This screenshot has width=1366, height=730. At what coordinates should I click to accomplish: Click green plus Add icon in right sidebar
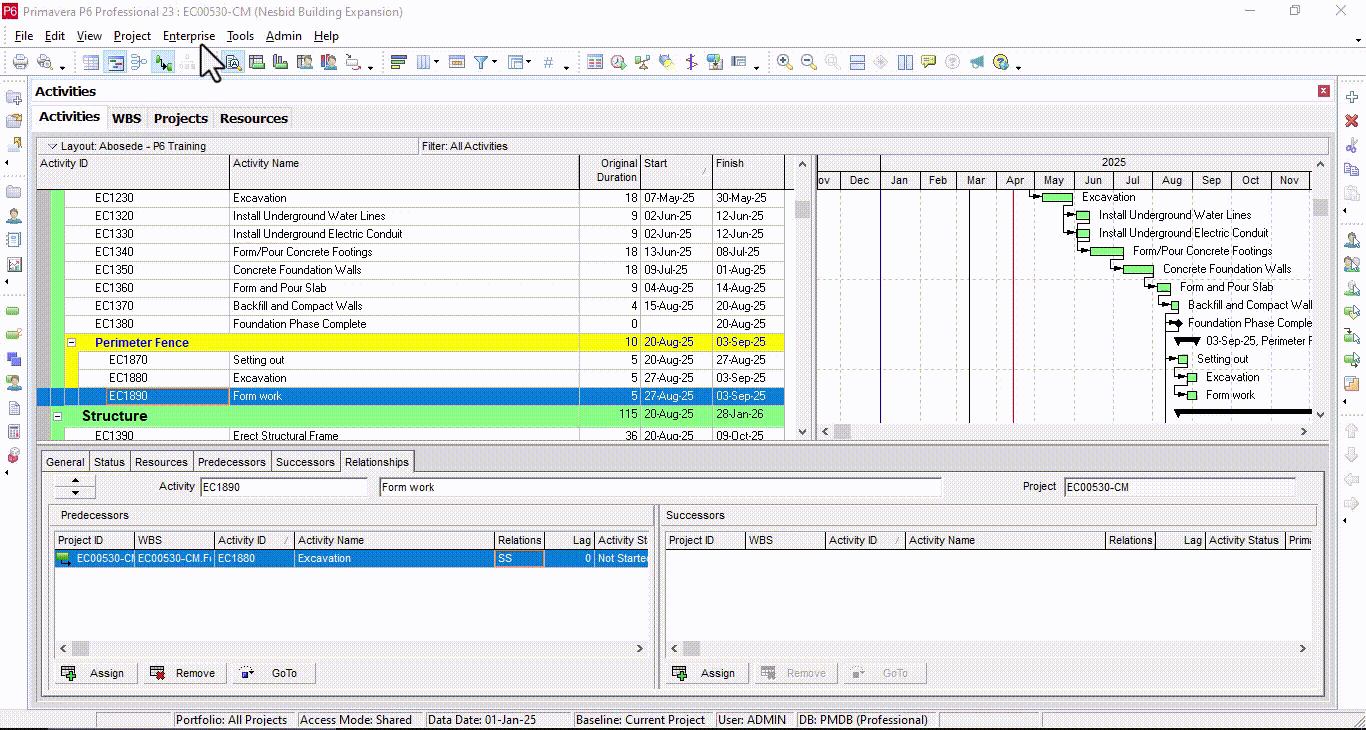1352,96
